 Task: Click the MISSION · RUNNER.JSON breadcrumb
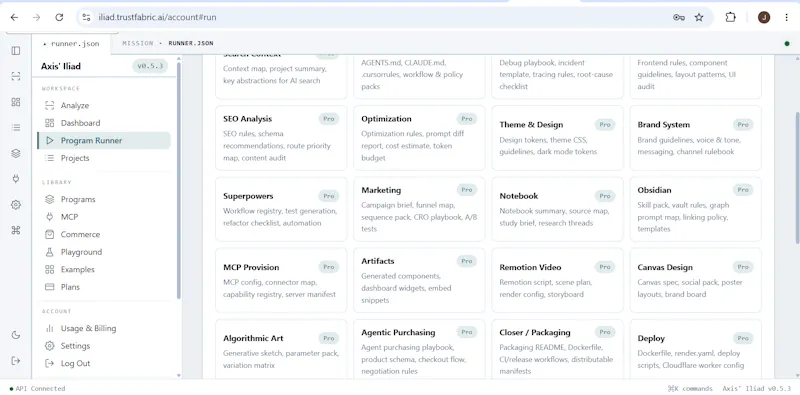167,43
